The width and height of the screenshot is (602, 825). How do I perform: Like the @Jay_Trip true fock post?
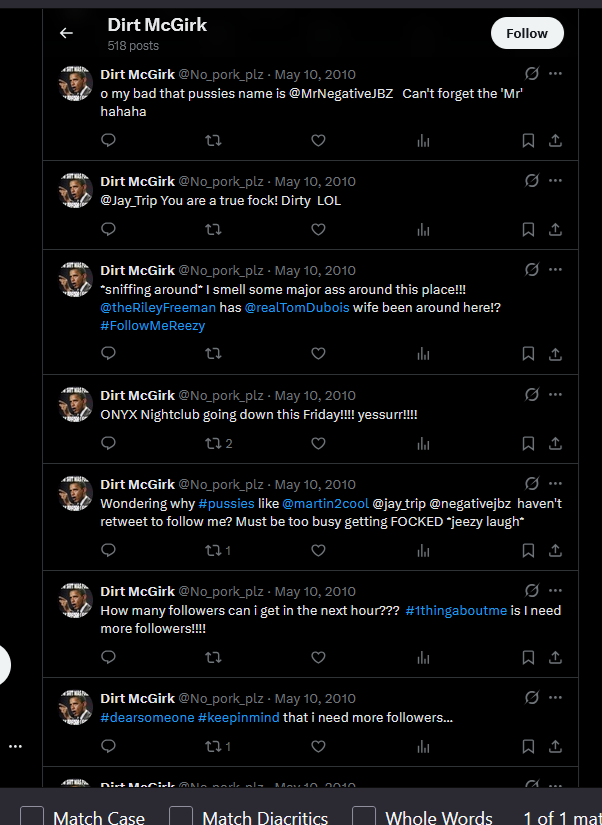[x=318, y=229]
